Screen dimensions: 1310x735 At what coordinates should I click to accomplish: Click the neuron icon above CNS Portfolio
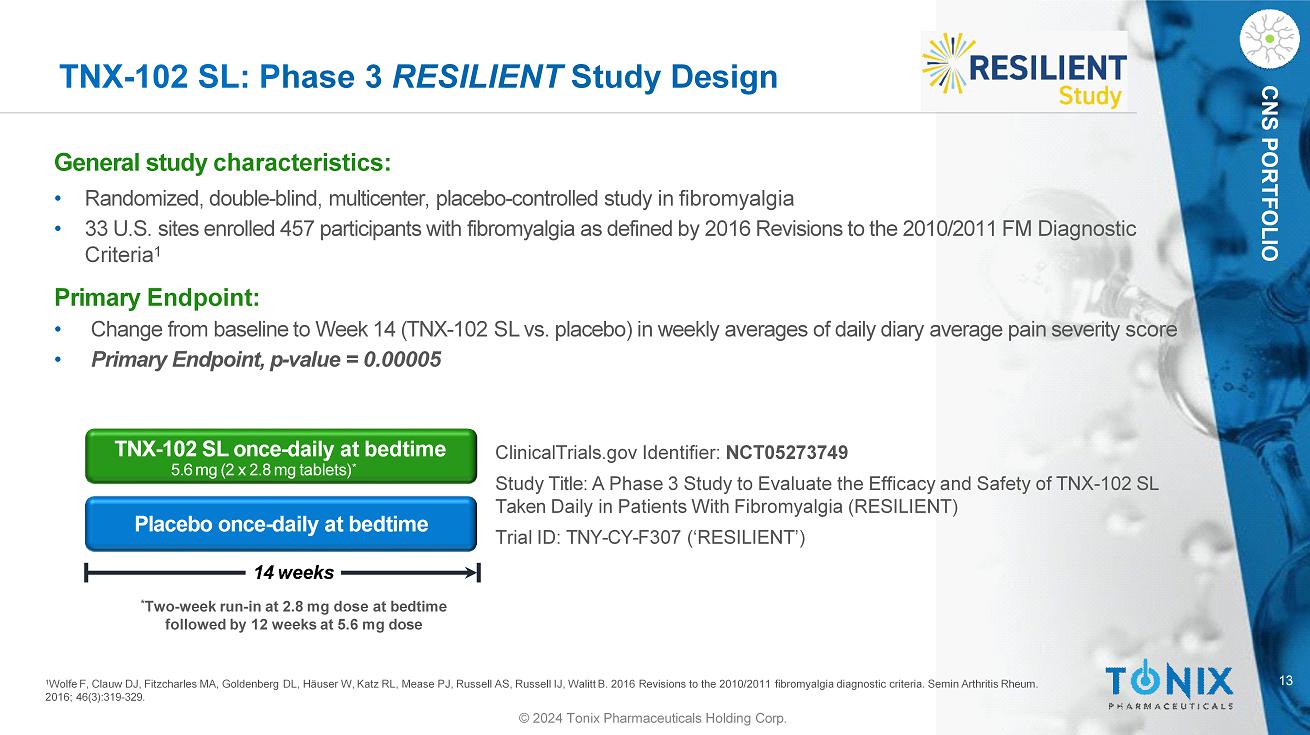click(1268, 37)
